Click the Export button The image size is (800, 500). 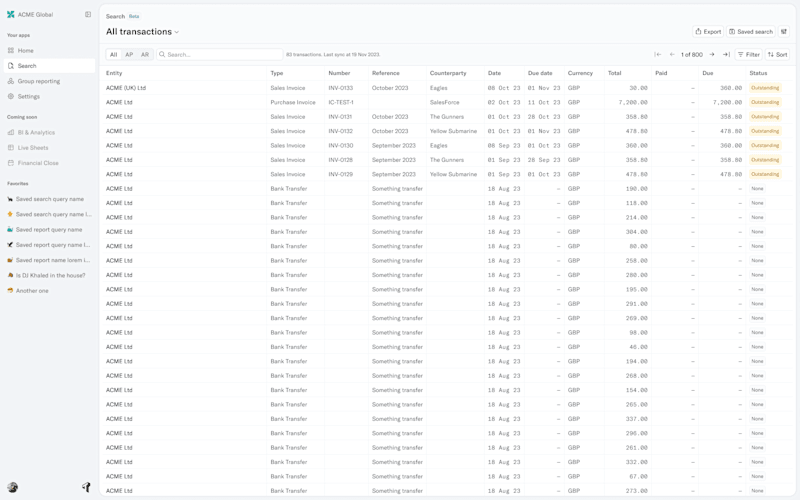pyautogui.click(x=708, y=32)
